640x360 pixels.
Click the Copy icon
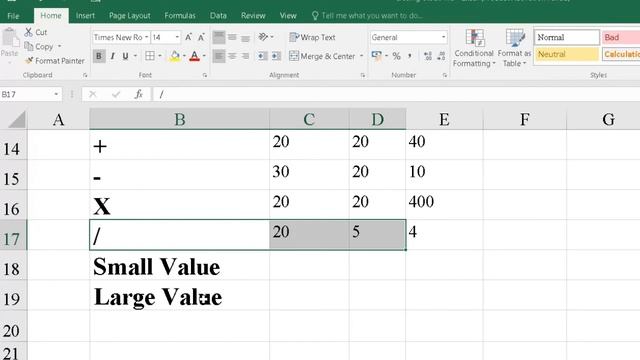coord(29,47)
